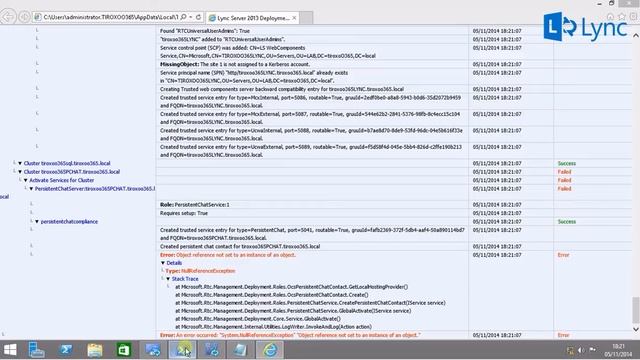Open Lync Topology Builder taskbar icon
The image size is (640, 360).
pos(211,350)
